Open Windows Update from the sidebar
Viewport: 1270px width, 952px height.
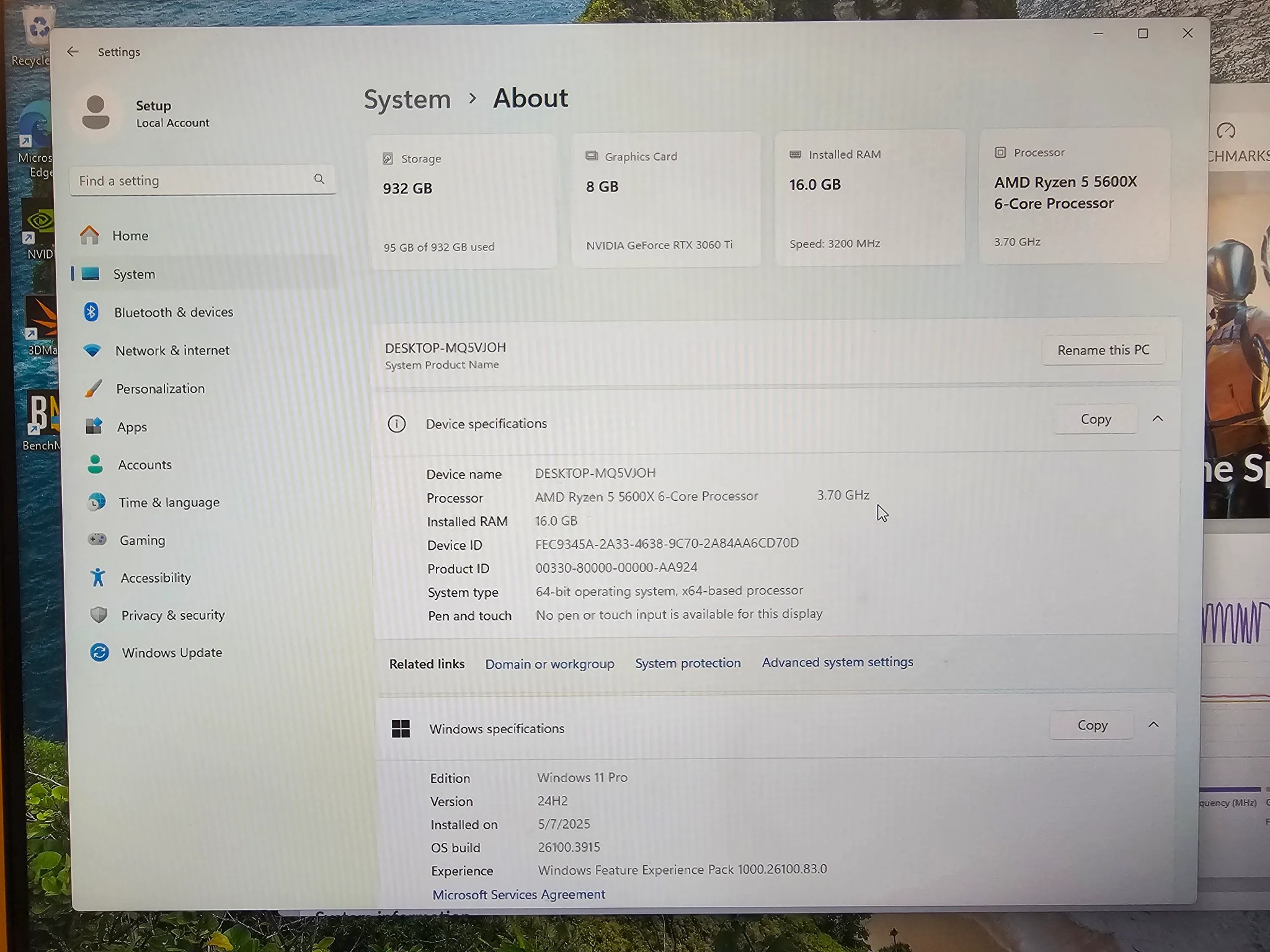coord(171,652)
